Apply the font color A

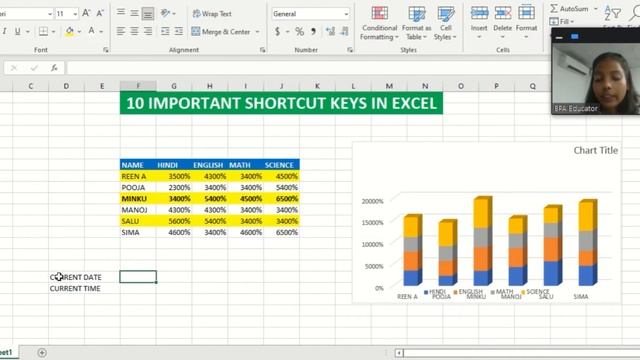[x=91, y=31]
